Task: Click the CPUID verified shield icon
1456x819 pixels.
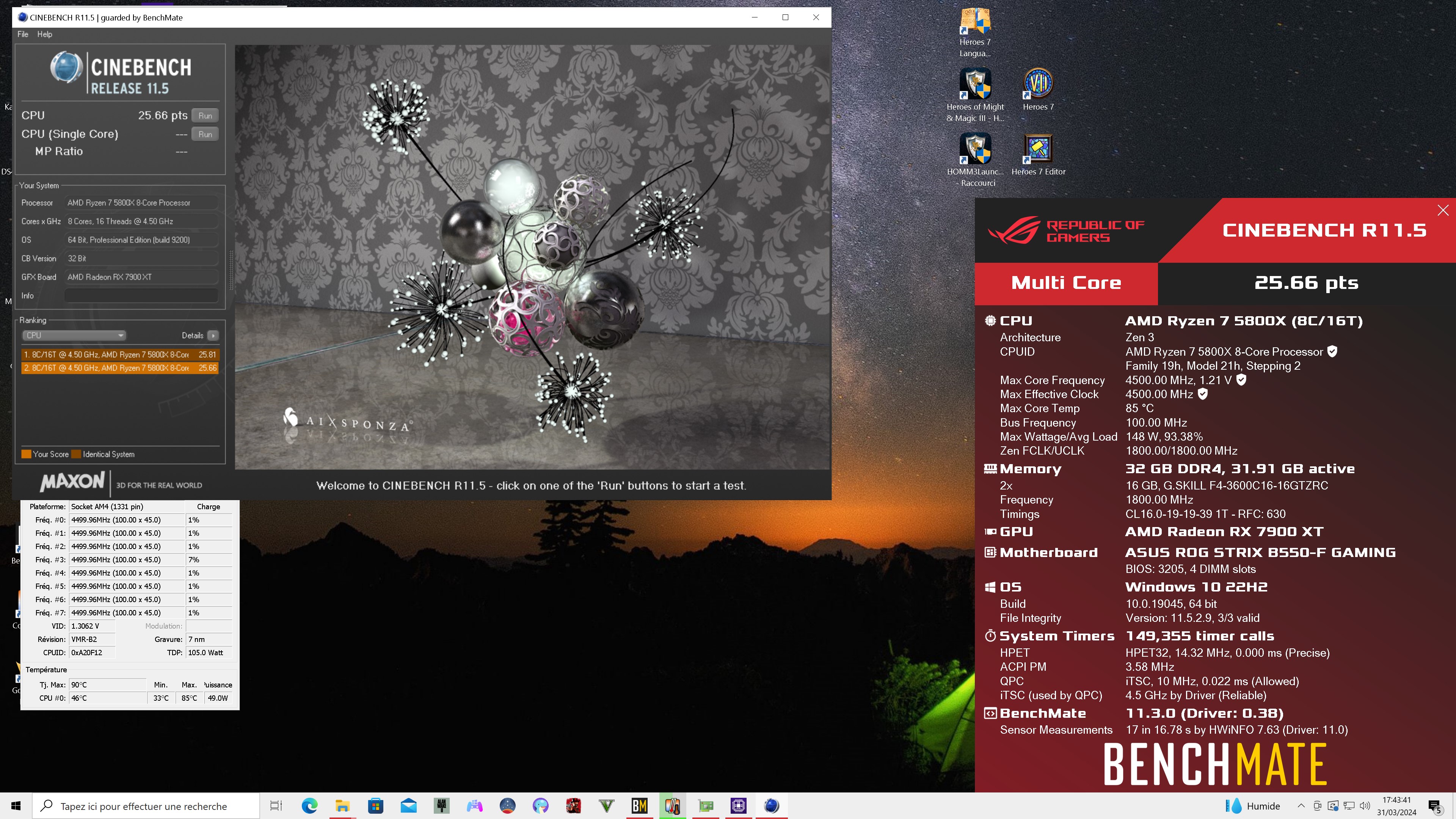Action: [1332, 351]
